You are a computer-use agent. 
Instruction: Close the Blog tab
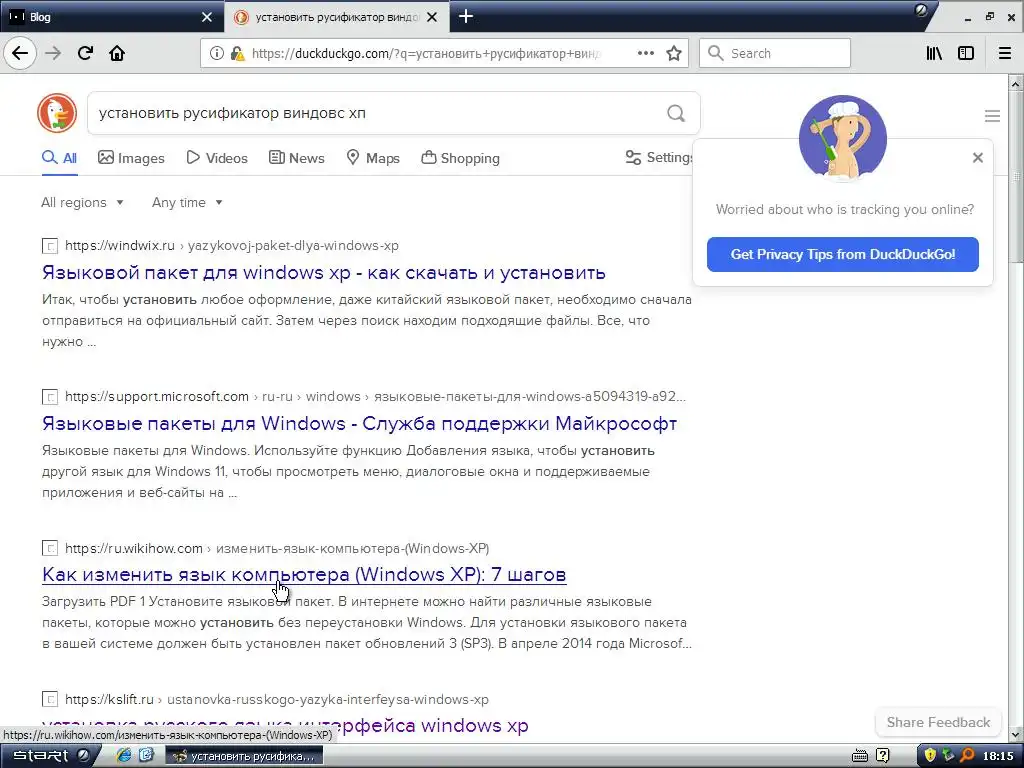click(207, 17)
